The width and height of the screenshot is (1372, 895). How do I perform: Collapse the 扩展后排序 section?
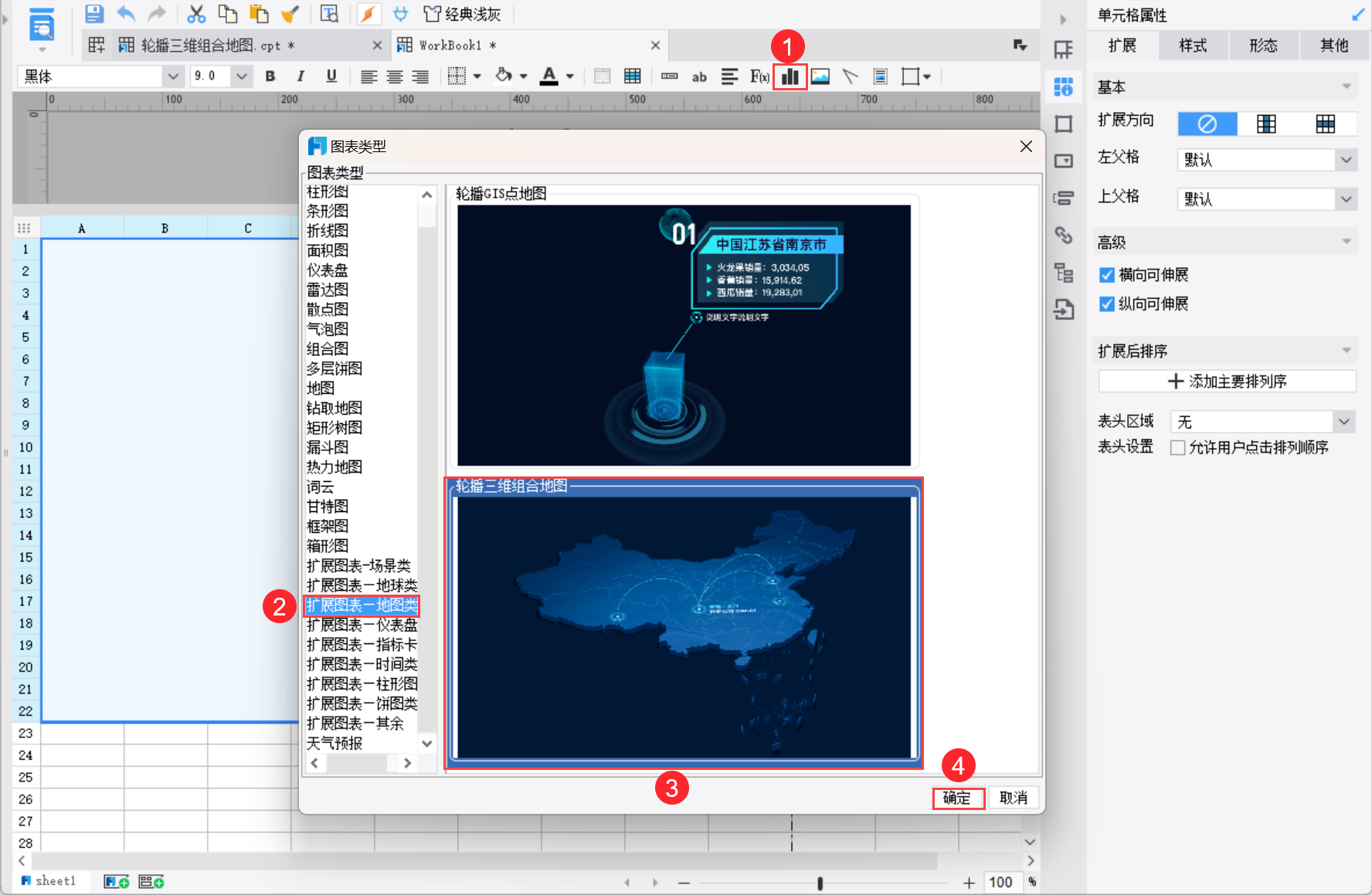coord(1347,351)
